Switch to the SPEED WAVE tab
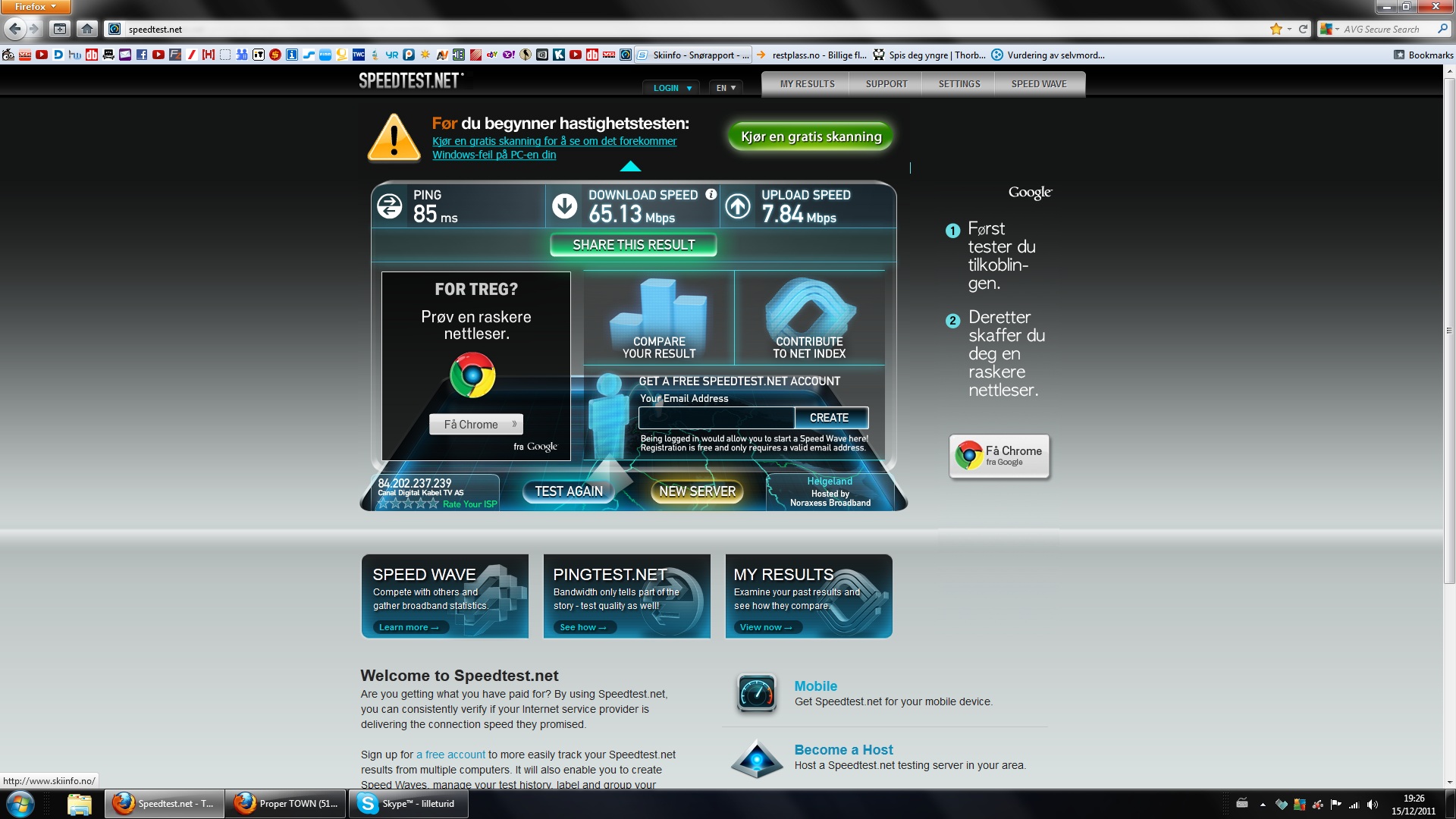The image size is (1456, 819). 1039,84
